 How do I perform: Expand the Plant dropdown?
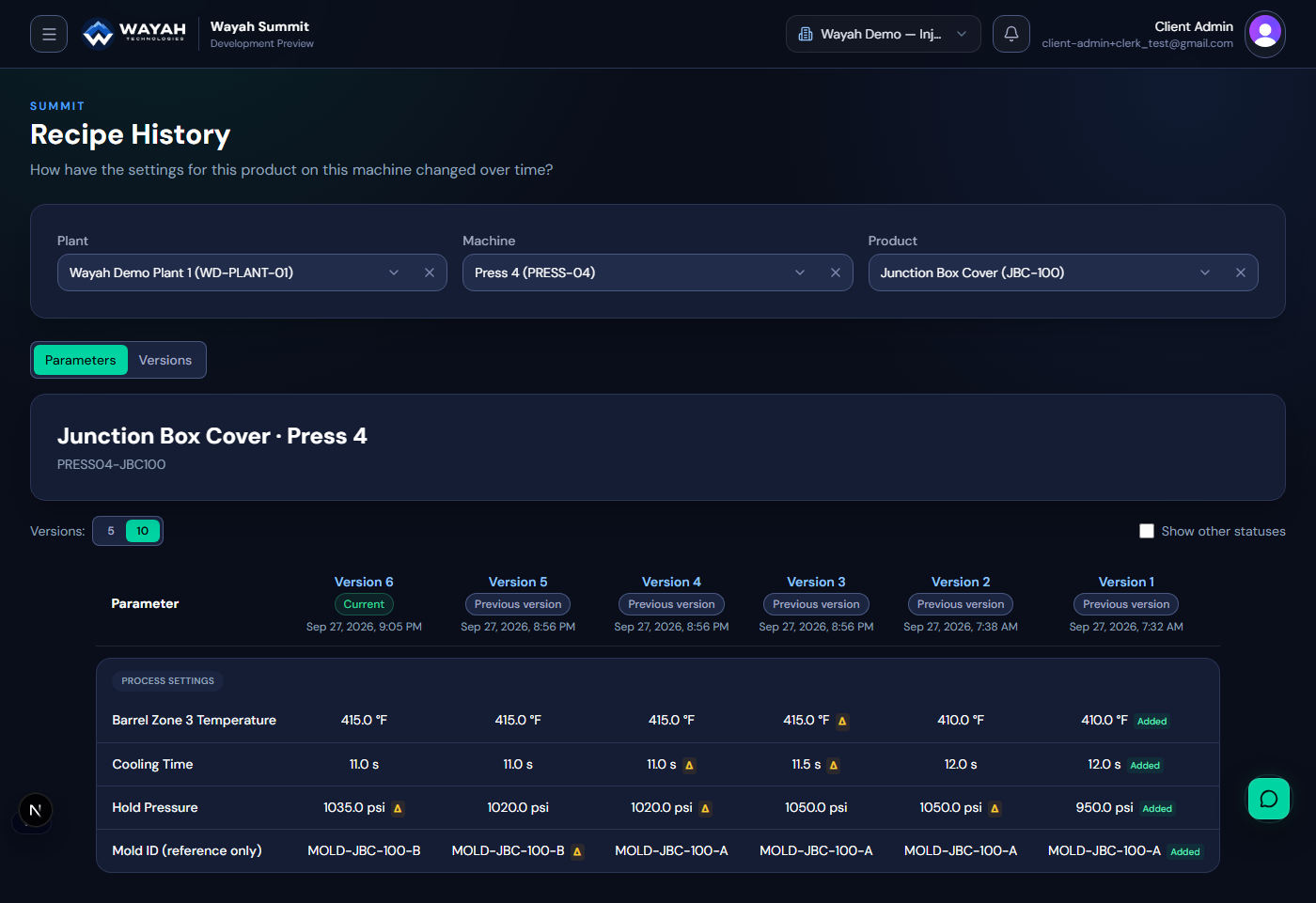coord(394,272)
